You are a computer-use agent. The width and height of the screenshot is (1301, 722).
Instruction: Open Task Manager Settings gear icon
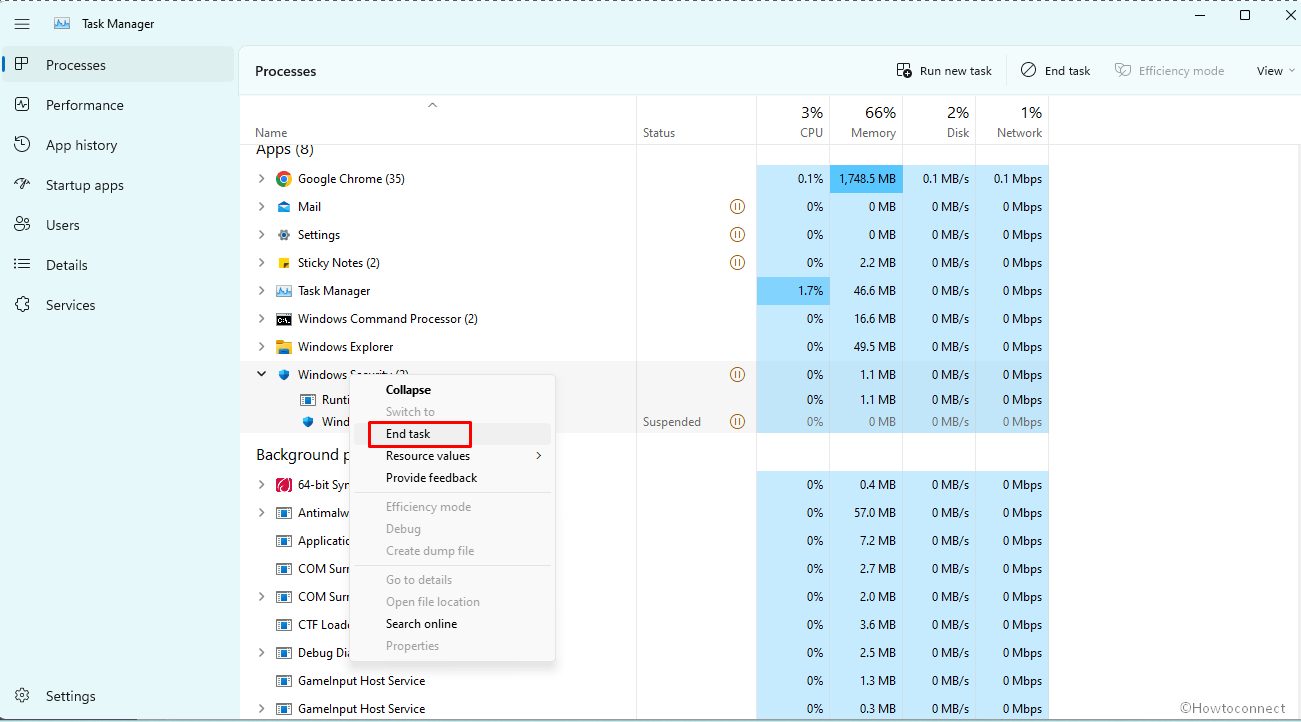pos(22,696)
